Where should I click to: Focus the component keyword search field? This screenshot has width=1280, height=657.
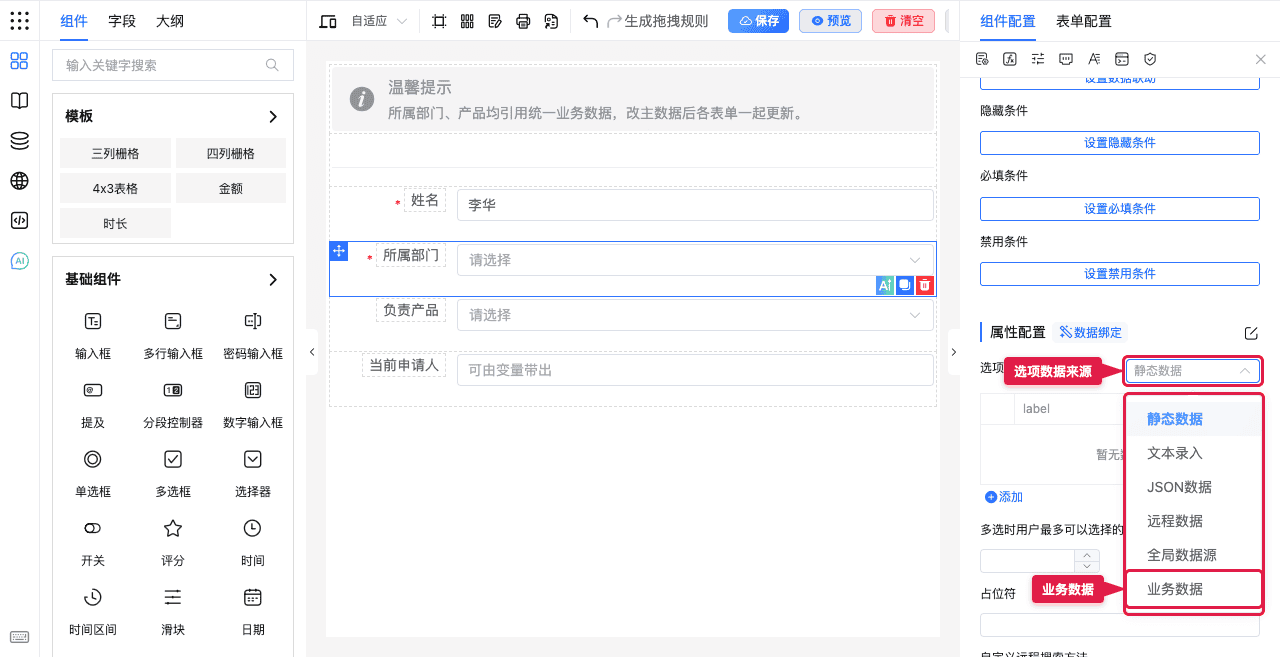point(173,65)
